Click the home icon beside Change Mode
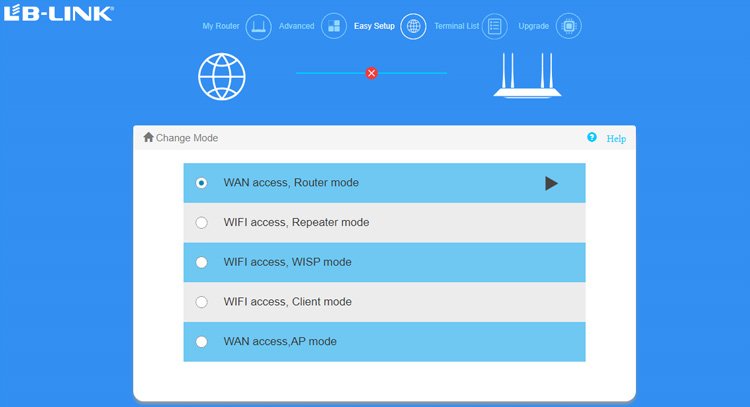 point(148,137)
